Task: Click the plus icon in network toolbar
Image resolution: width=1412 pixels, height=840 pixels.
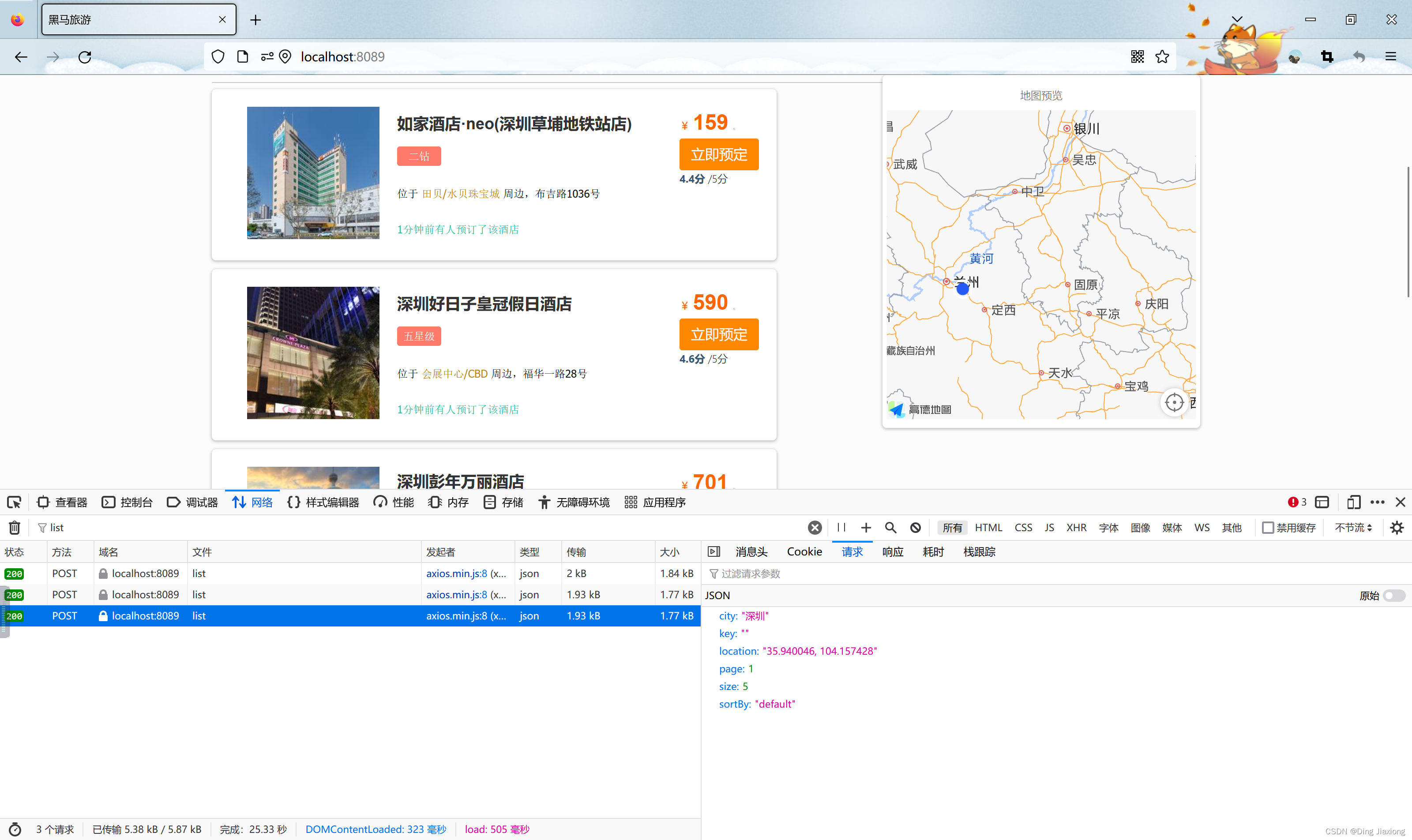Action: (x=866, y=528)
